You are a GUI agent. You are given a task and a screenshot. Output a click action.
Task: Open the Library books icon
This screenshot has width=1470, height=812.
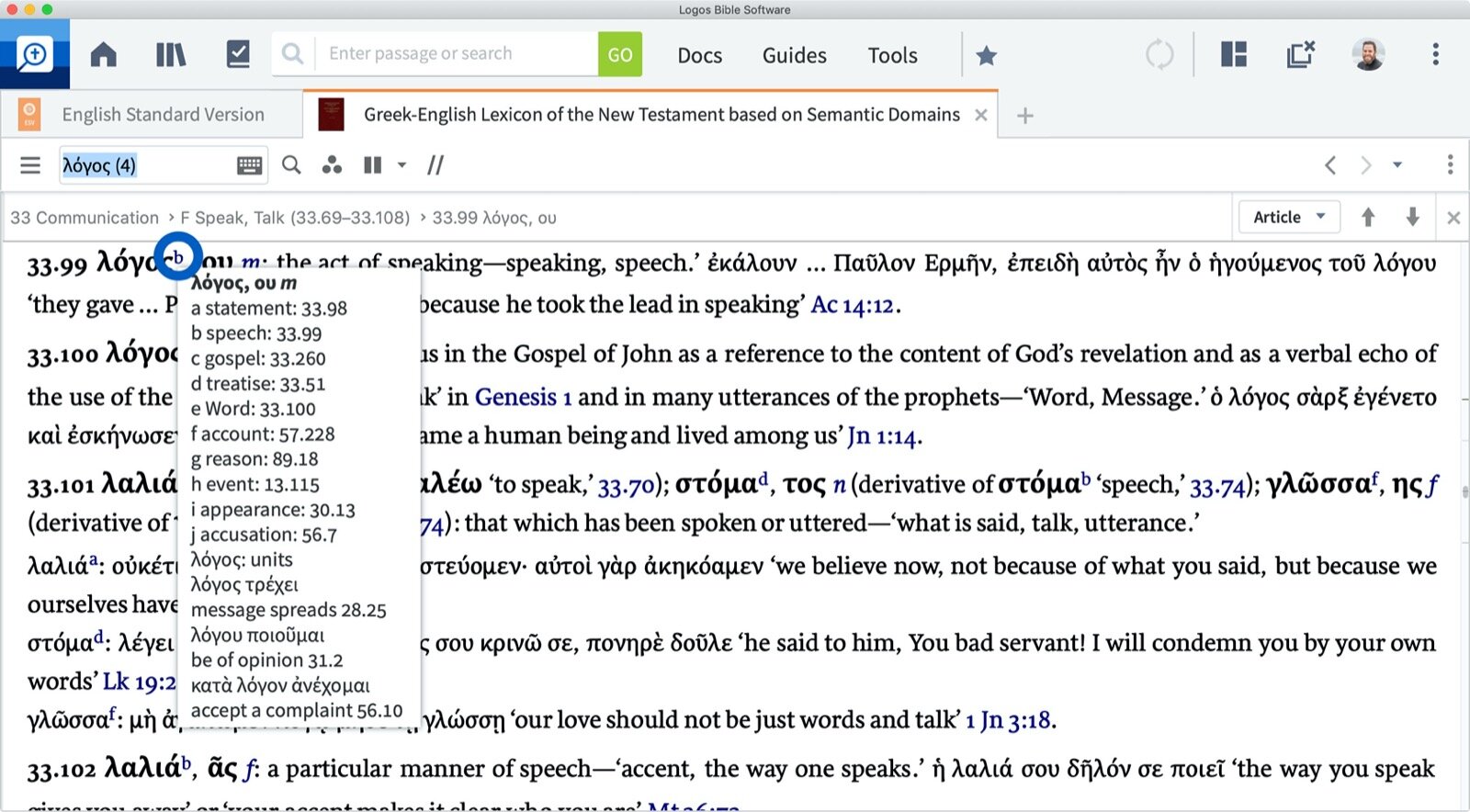click(x=171, y=55)
